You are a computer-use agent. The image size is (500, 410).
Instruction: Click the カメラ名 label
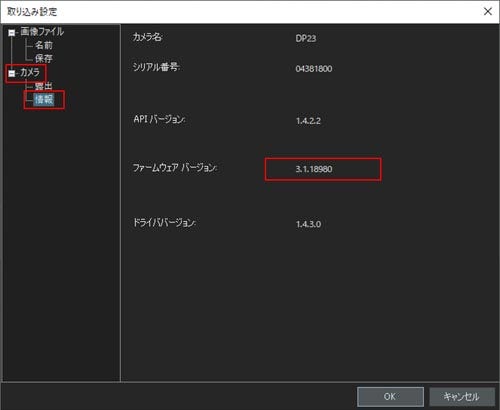tap(147, 37)
